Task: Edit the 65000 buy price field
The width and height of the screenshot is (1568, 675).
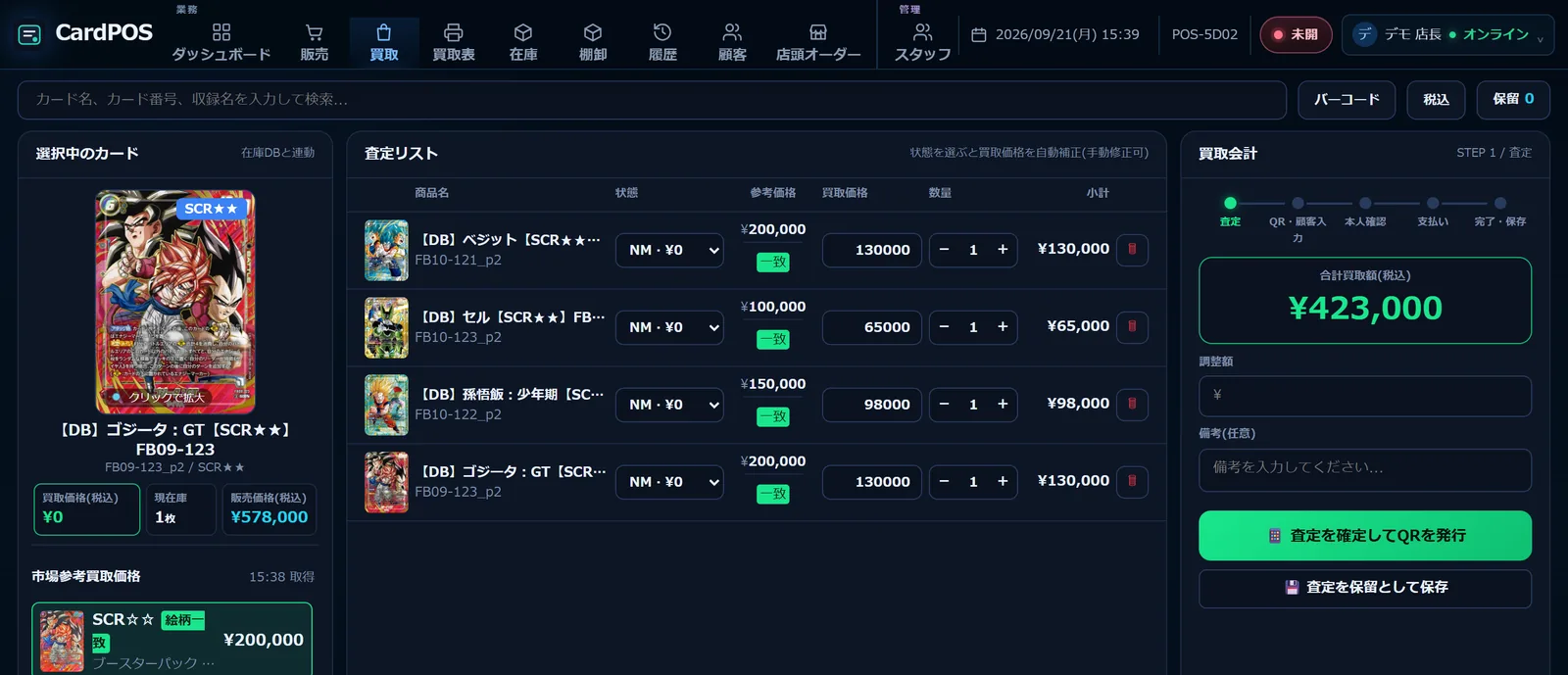Action: coord(872,327)
